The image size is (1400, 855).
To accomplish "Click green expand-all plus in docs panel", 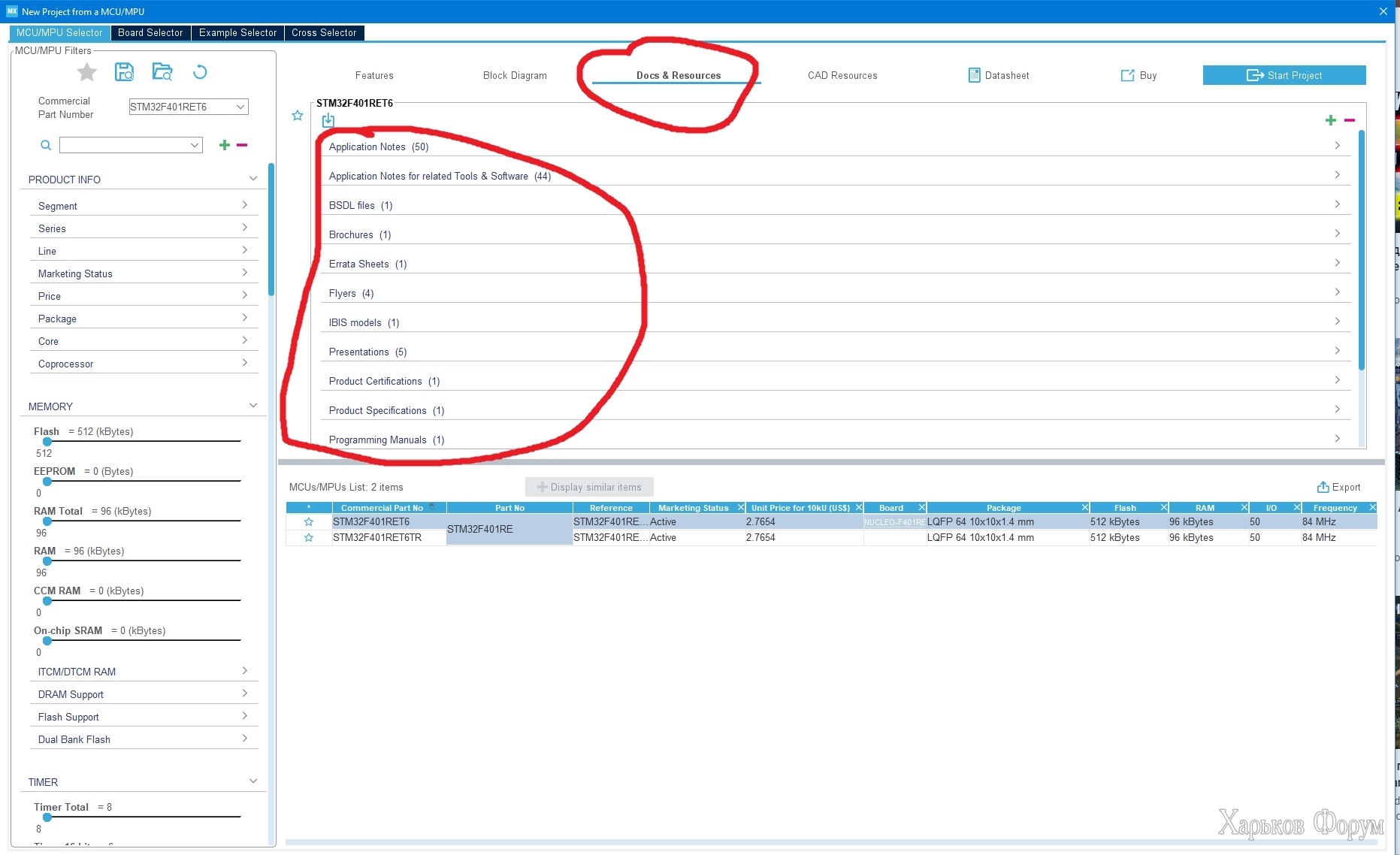I will 1331,120.
